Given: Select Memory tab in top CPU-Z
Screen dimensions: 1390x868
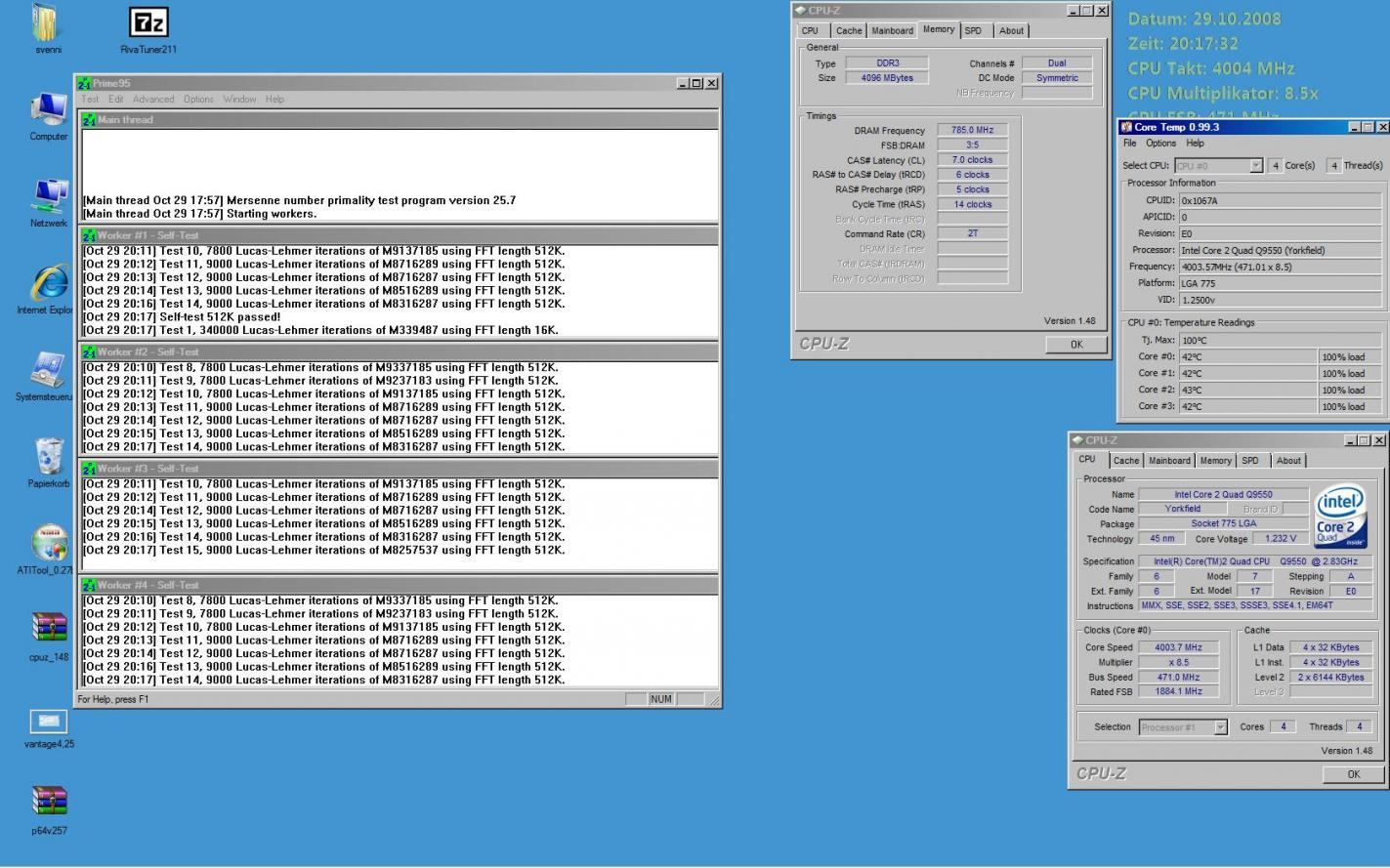Looking at the screenshot, I should click(x=939, y=30).
